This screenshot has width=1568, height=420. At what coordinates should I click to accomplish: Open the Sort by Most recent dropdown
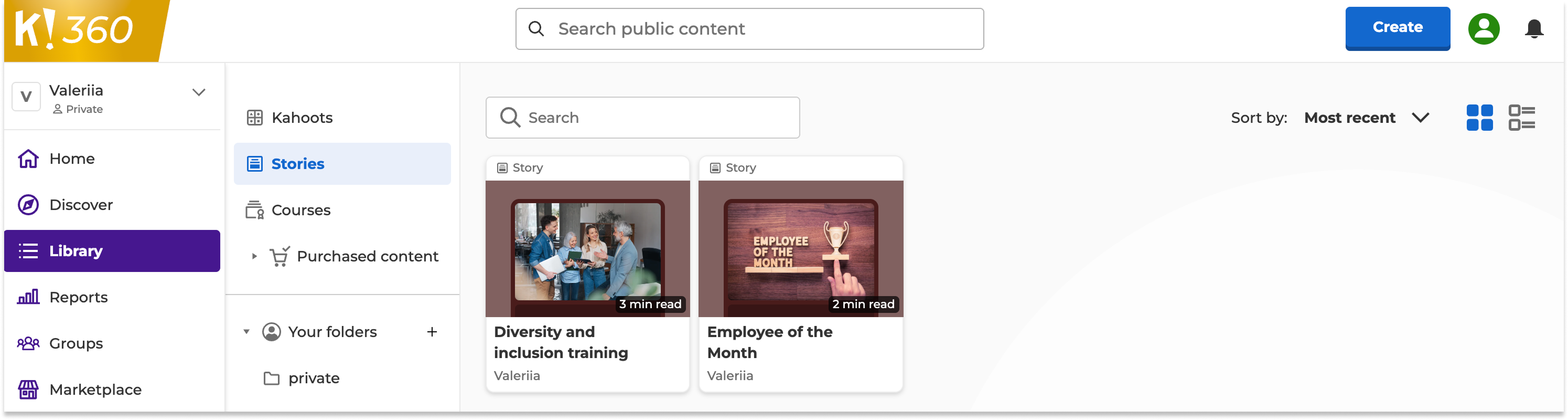[x=1366, y=118]
